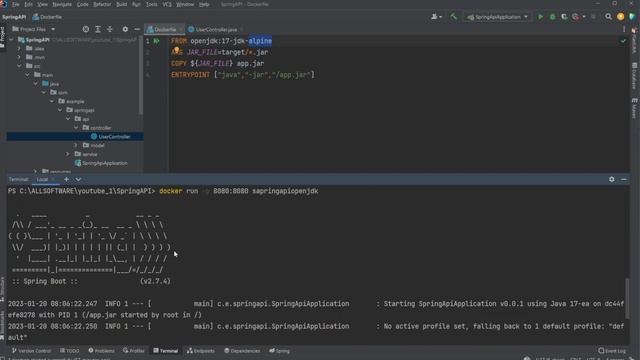The image size is (640, 360).
Task: Open the Spring tool window
Action: point(280,351)
